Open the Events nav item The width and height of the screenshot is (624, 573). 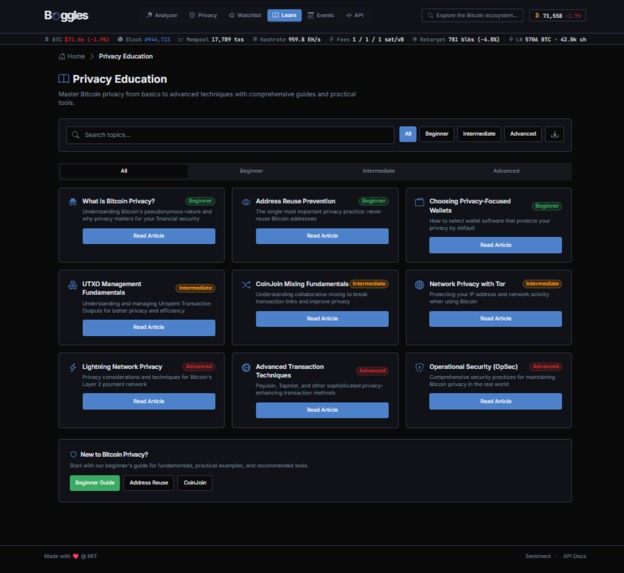click(x=321, y=16)
